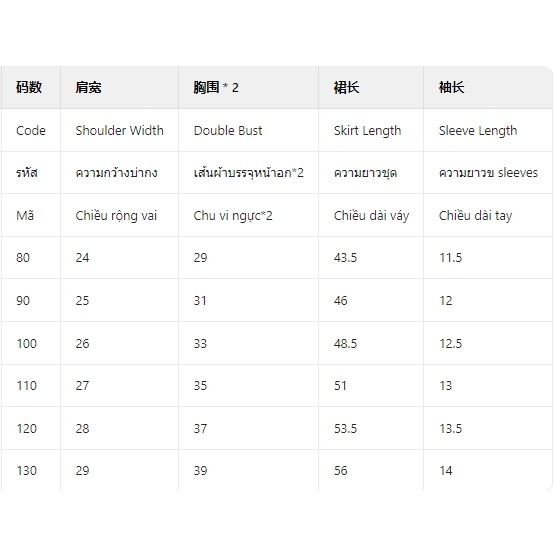
Task: Click the Skirt Length label
Action: [x=367, y=131]
